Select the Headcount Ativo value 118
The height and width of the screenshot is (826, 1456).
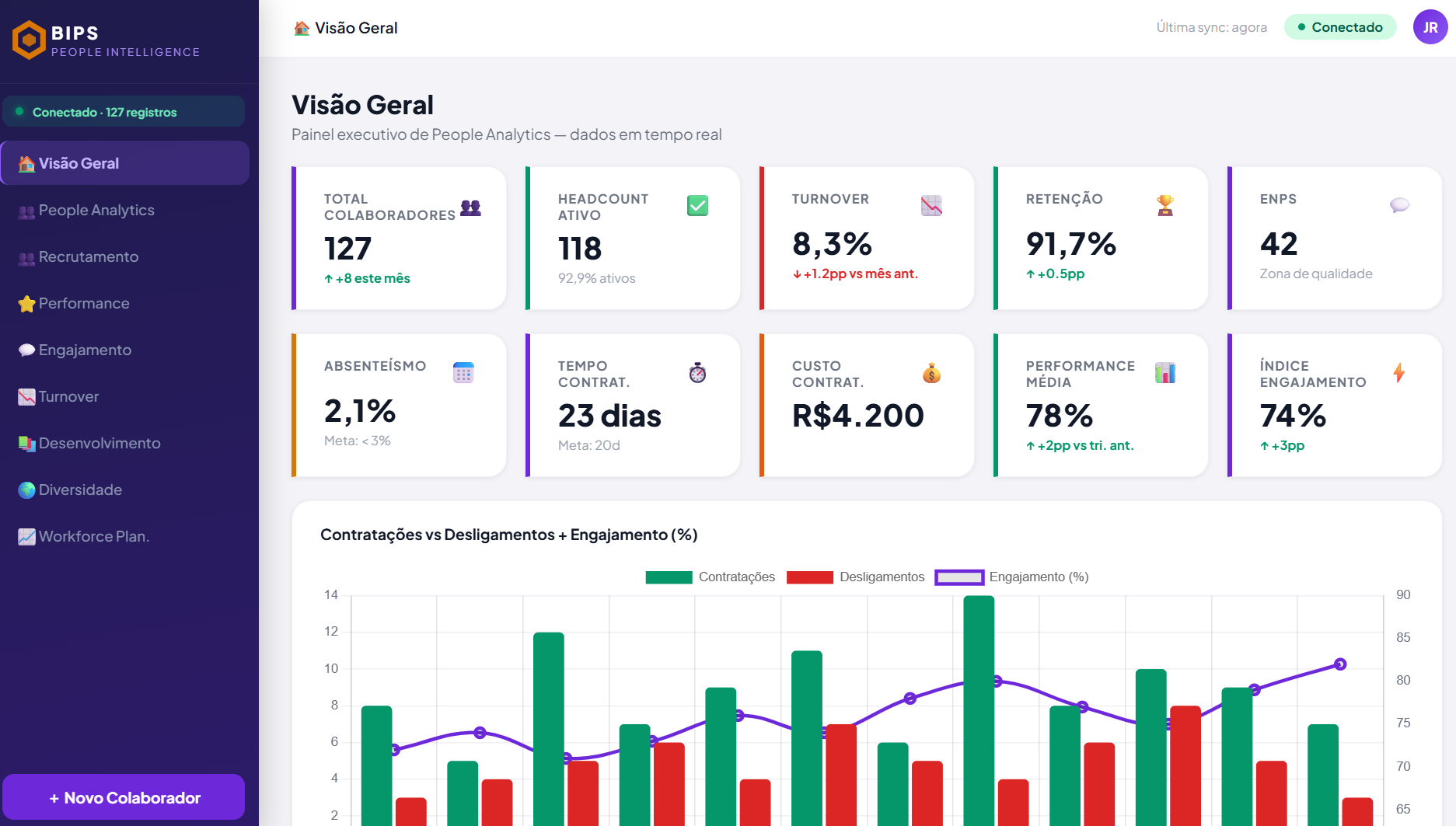580,249
